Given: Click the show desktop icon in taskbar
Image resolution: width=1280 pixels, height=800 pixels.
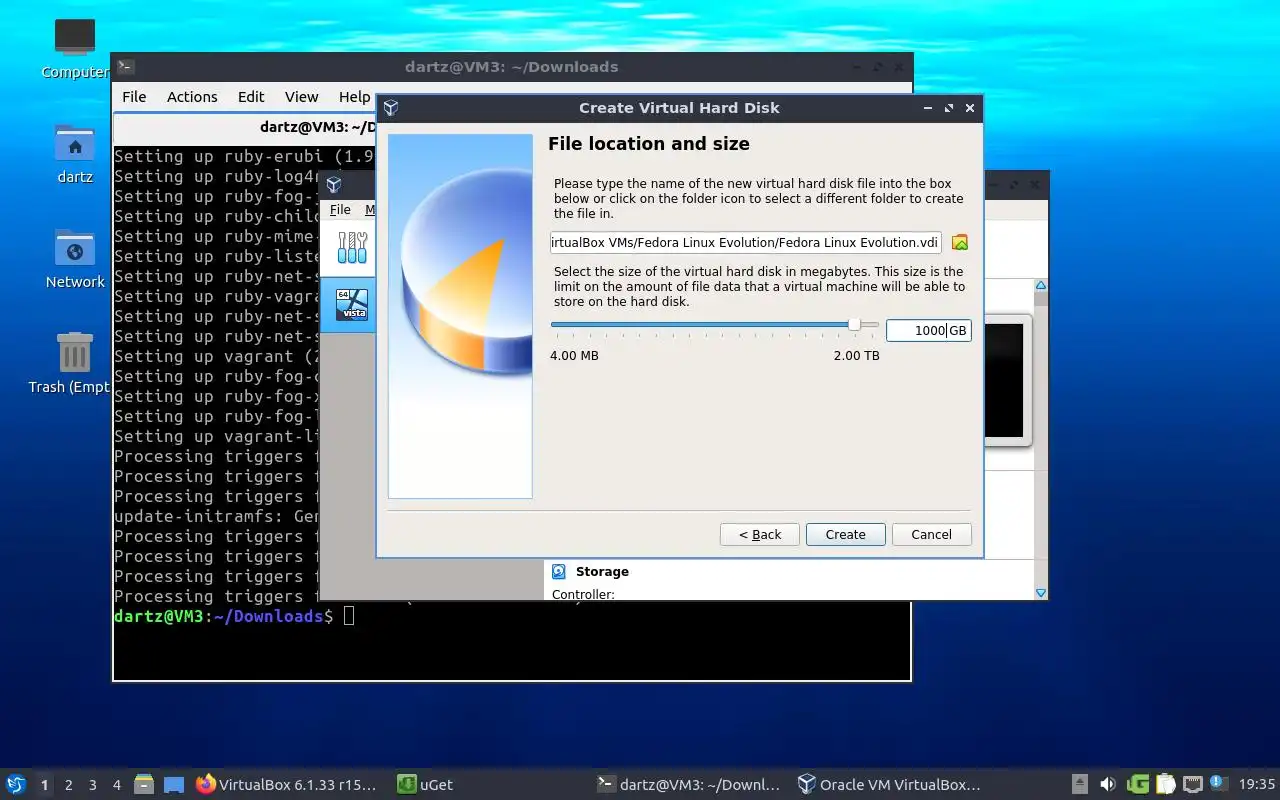Looking at the screenshot, I should pyautogui.click(x=174, y=785).
